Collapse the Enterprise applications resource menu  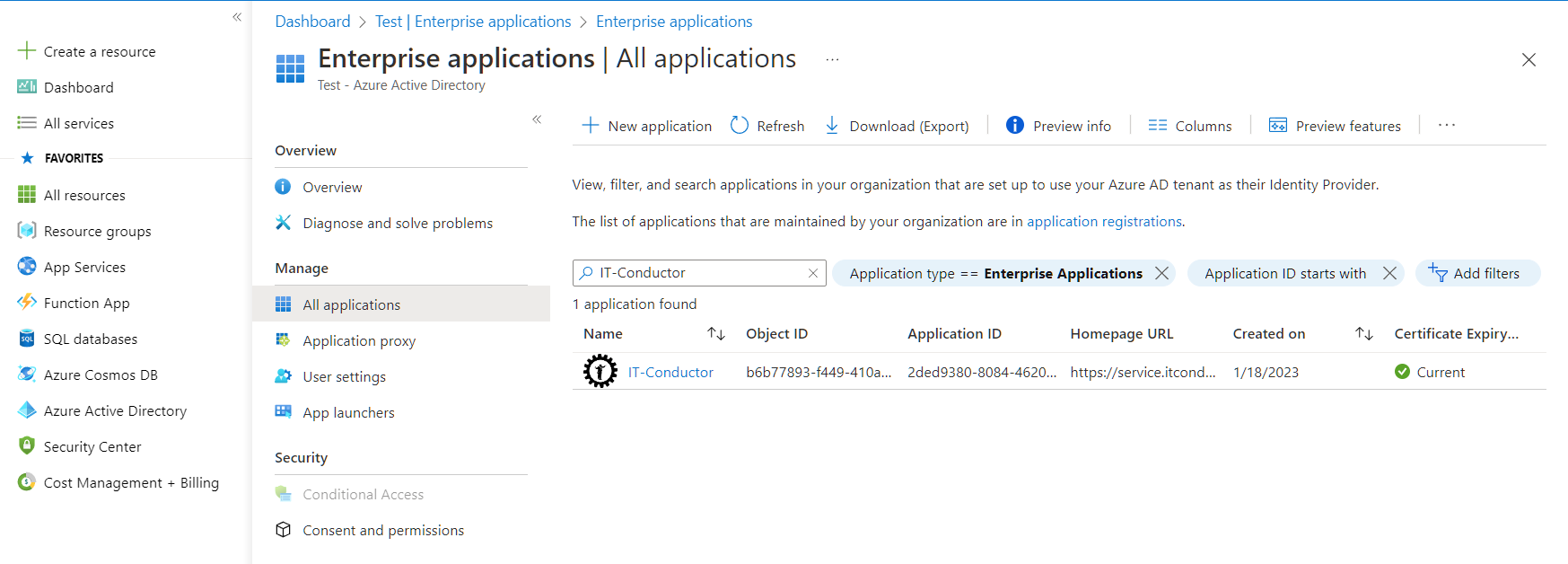[x=537, y=119]
